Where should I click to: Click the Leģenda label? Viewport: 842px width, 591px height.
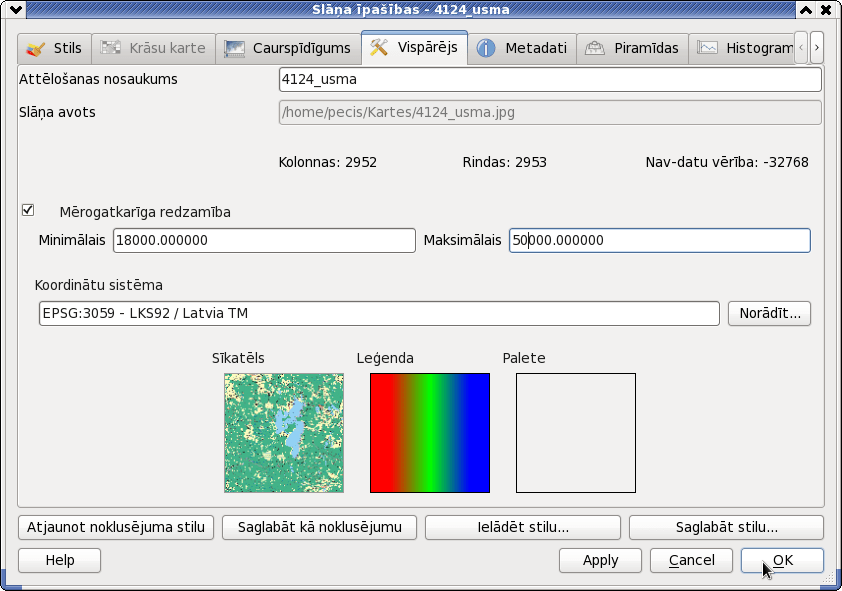(385, 359)
